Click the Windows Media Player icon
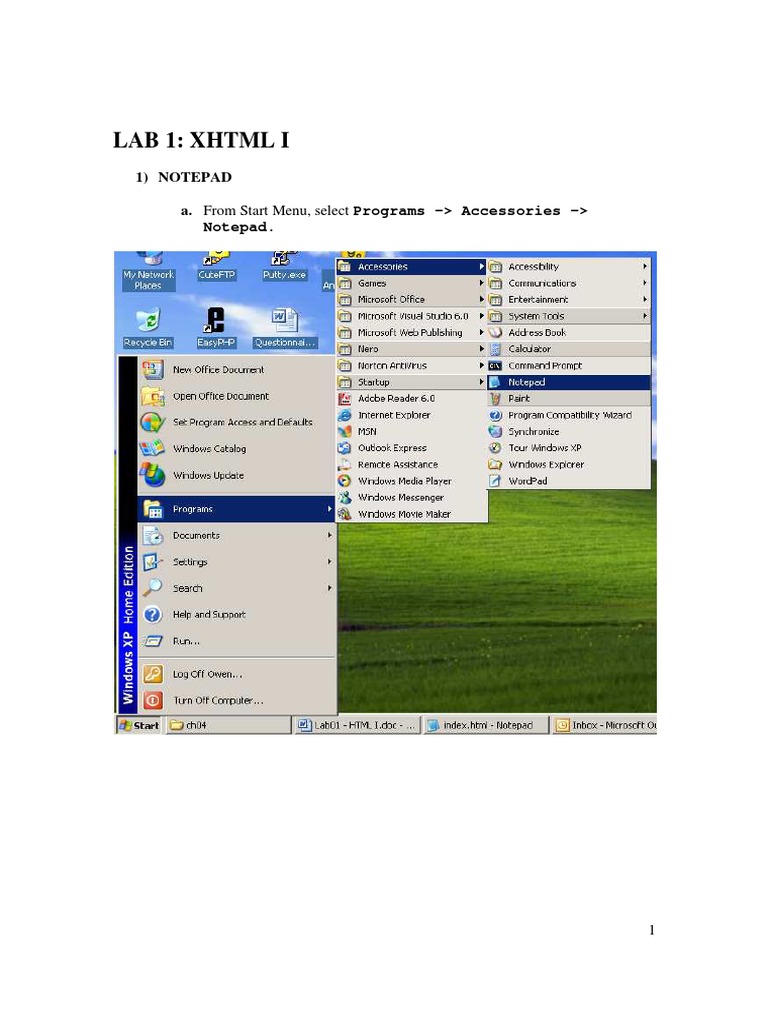Image resolution: width=768 pixels, height=1024 pixels. tap(345, 481)
